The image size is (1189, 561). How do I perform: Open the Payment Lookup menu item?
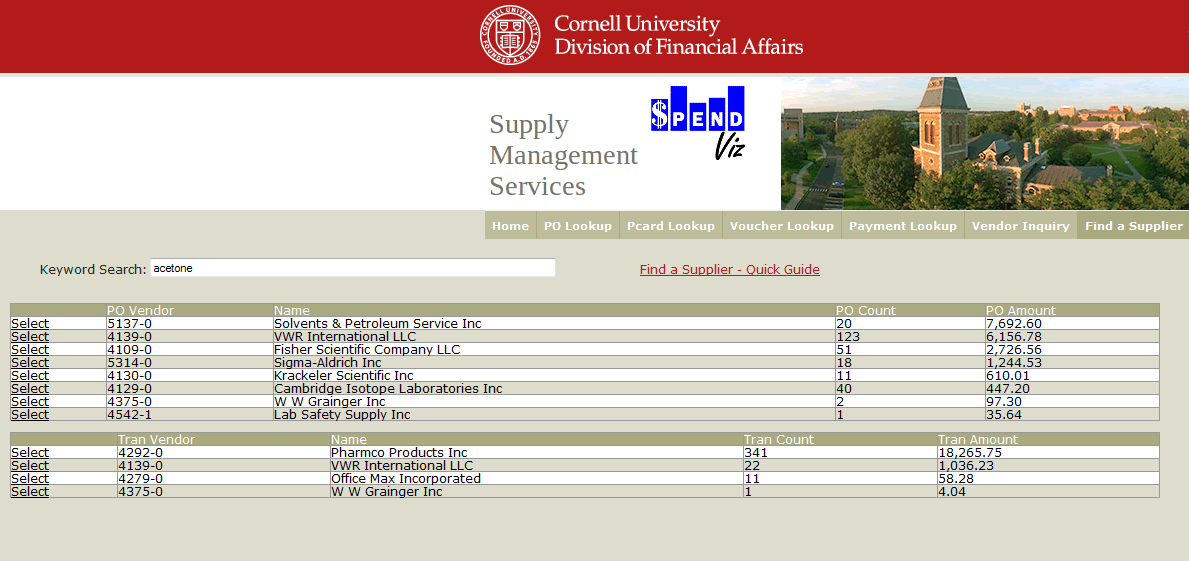click(902, 226)
